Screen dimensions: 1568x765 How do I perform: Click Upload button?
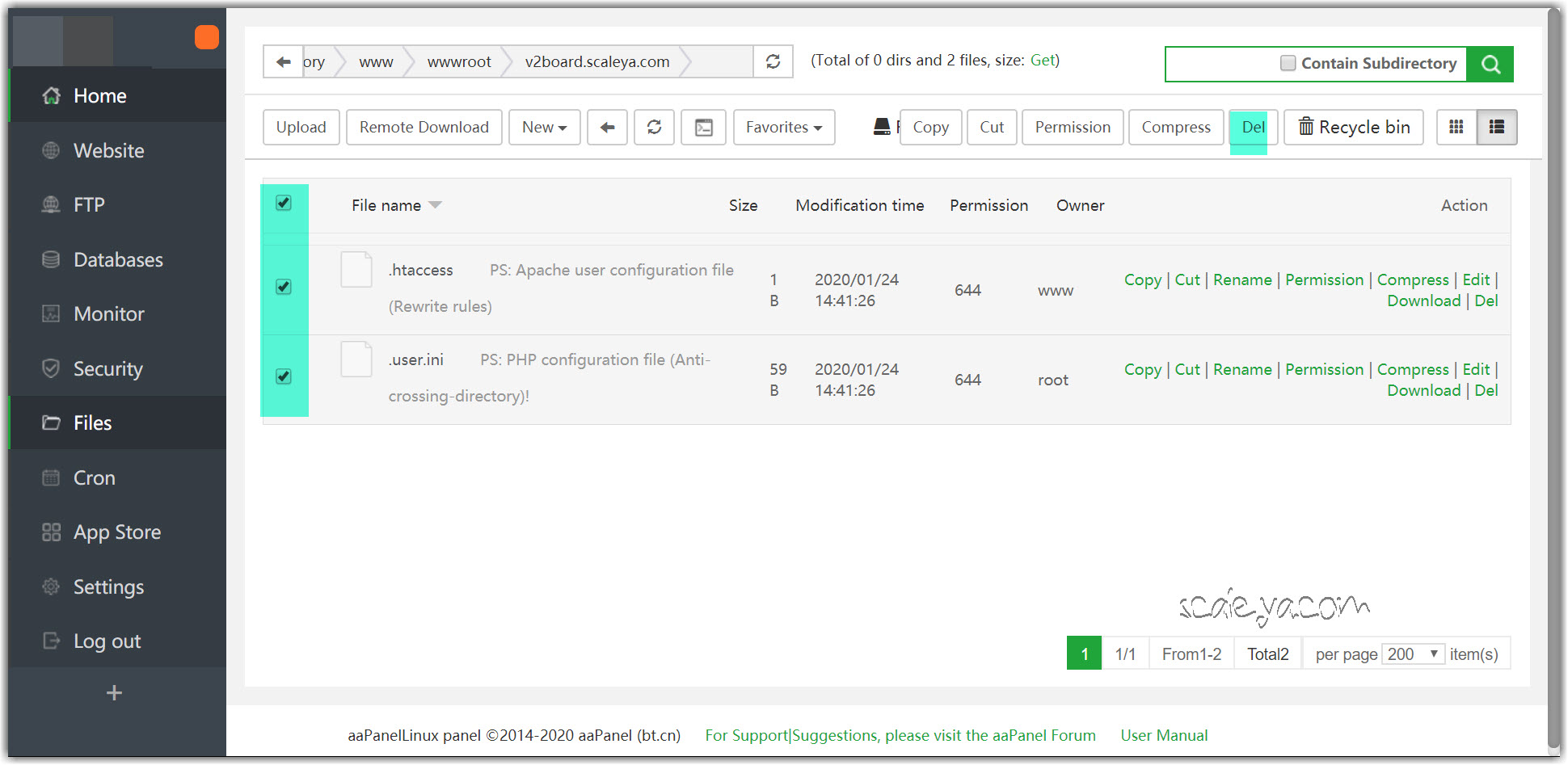click(x=301, y=128)
